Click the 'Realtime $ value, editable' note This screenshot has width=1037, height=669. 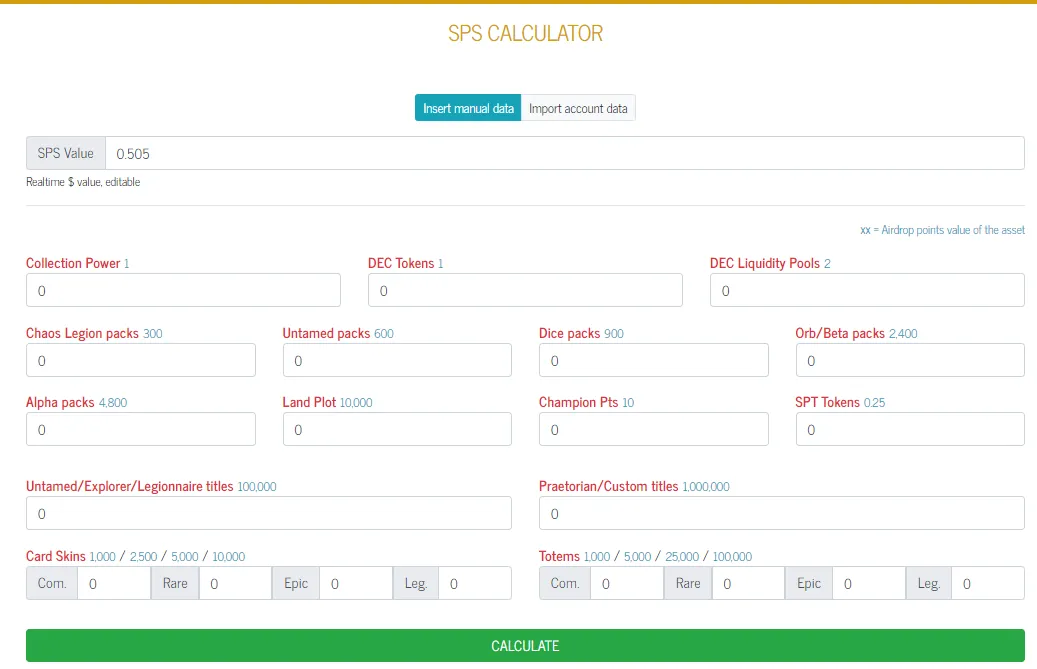coord(83,182)
